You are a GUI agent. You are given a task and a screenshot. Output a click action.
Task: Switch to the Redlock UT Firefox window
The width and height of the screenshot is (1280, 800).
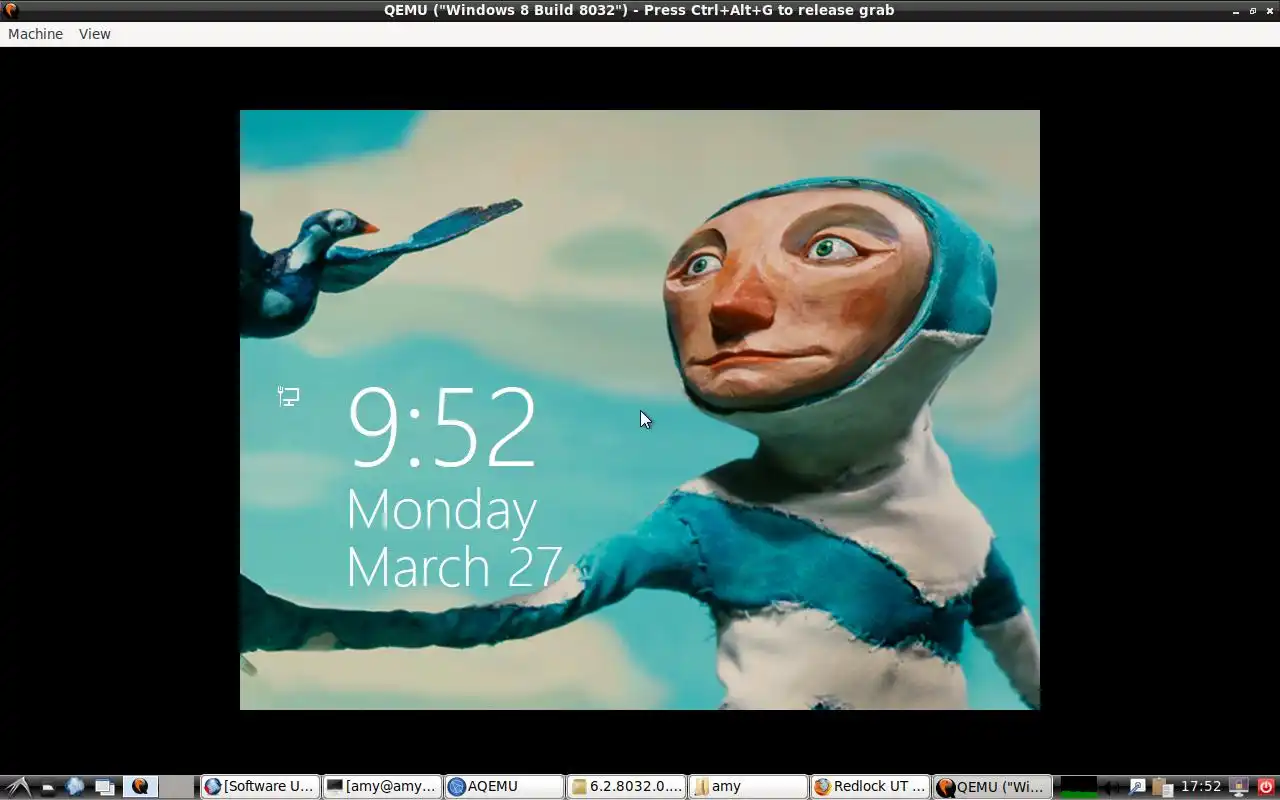[870, 786]
